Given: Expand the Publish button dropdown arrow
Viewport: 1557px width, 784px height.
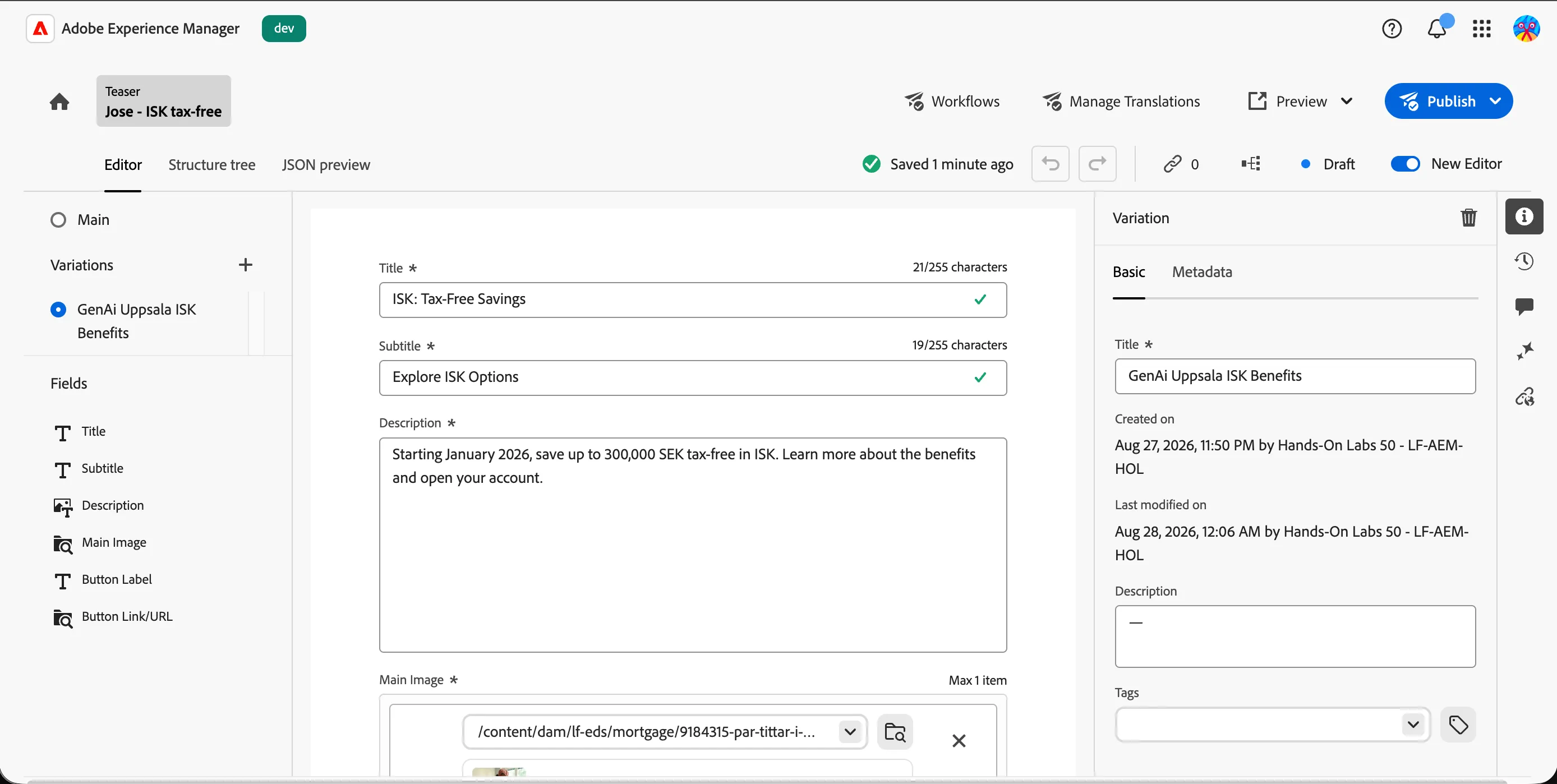Looking at the screenshot, I should pyautogui.click(x=1495, y=101).
